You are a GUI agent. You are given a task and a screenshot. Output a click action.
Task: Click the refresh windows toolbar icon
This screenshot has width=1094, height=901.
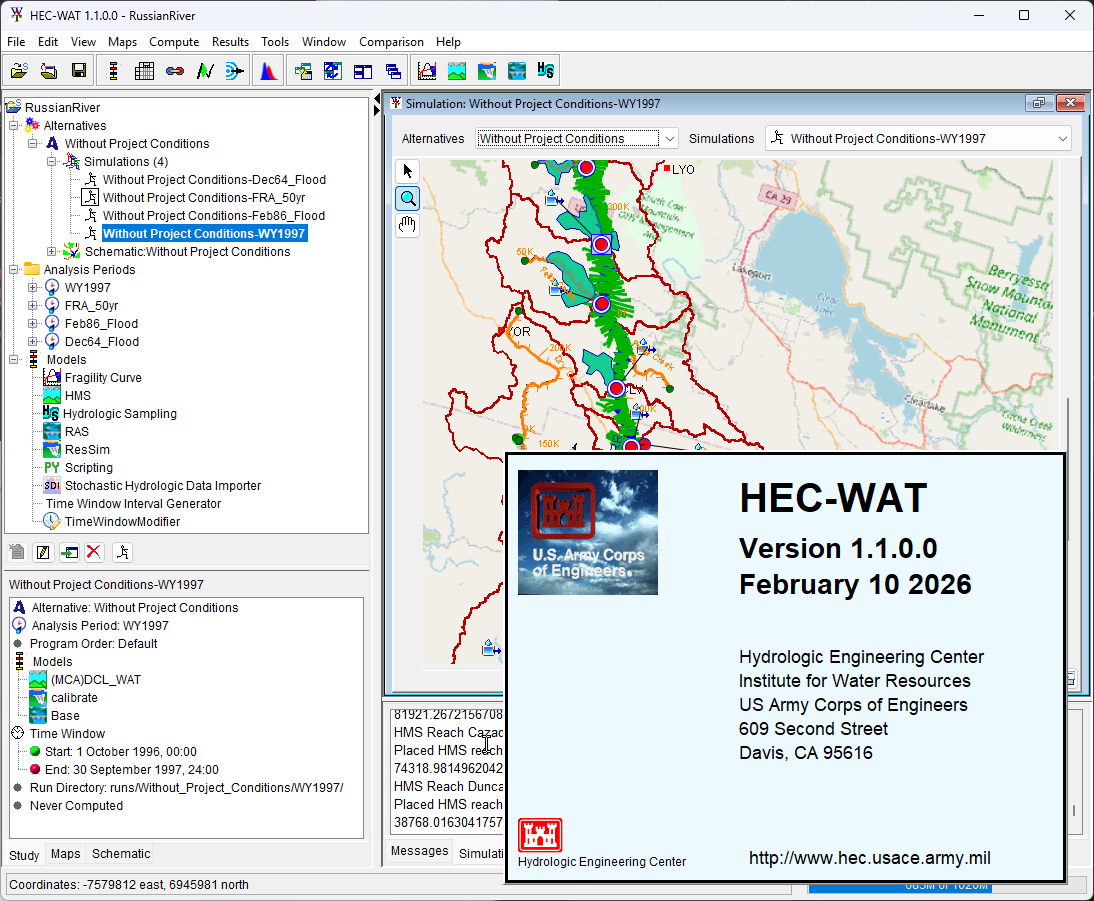333,70
